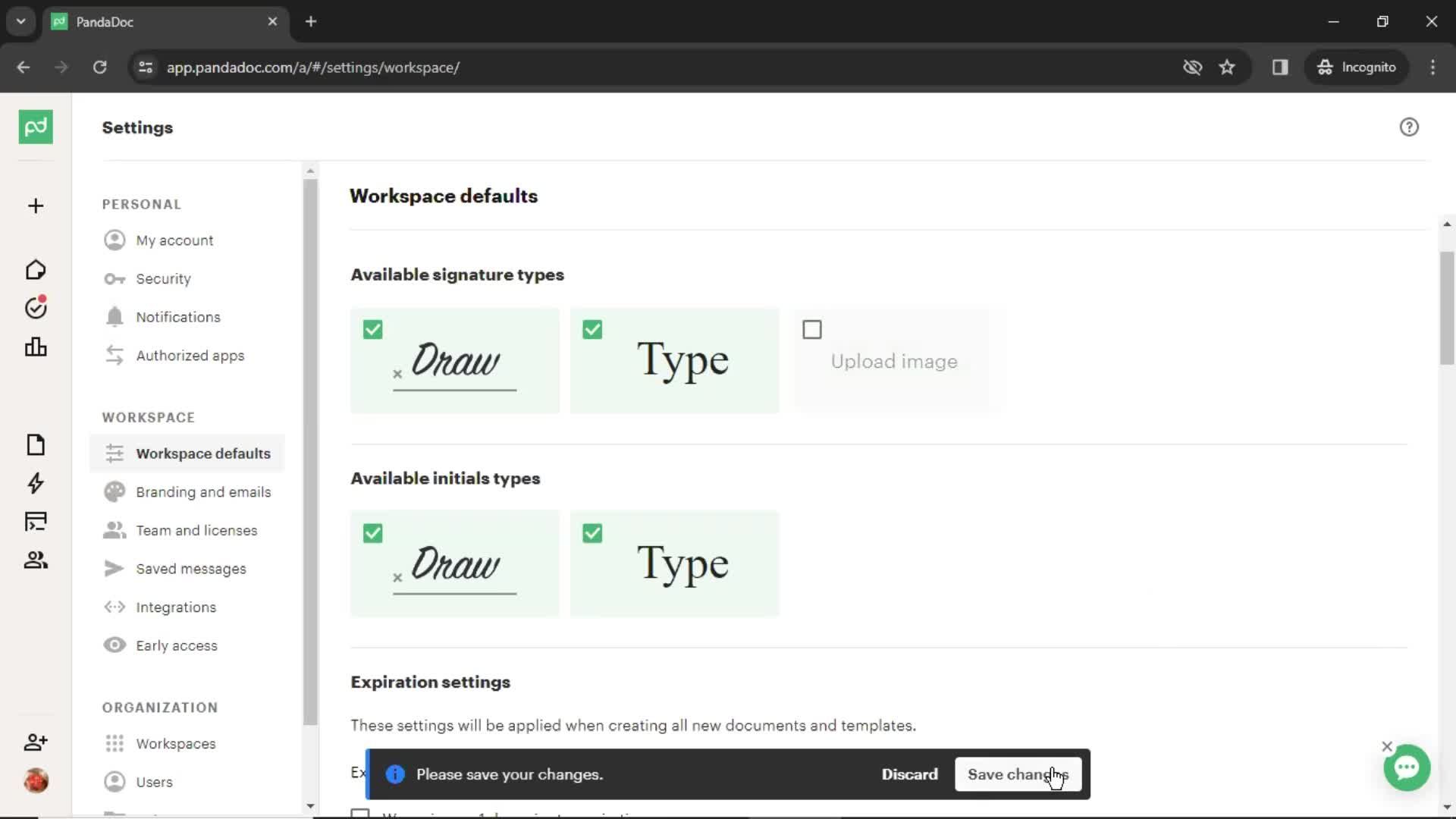Navigate to Branding and emails settings
This screenshot has width=1456, height=819.
204,491
